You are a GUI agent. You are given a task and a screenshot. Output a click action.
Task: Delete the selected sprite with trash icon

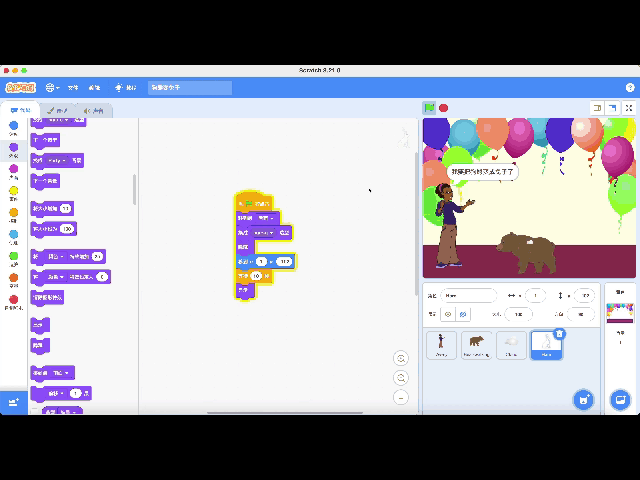(560, 334)
